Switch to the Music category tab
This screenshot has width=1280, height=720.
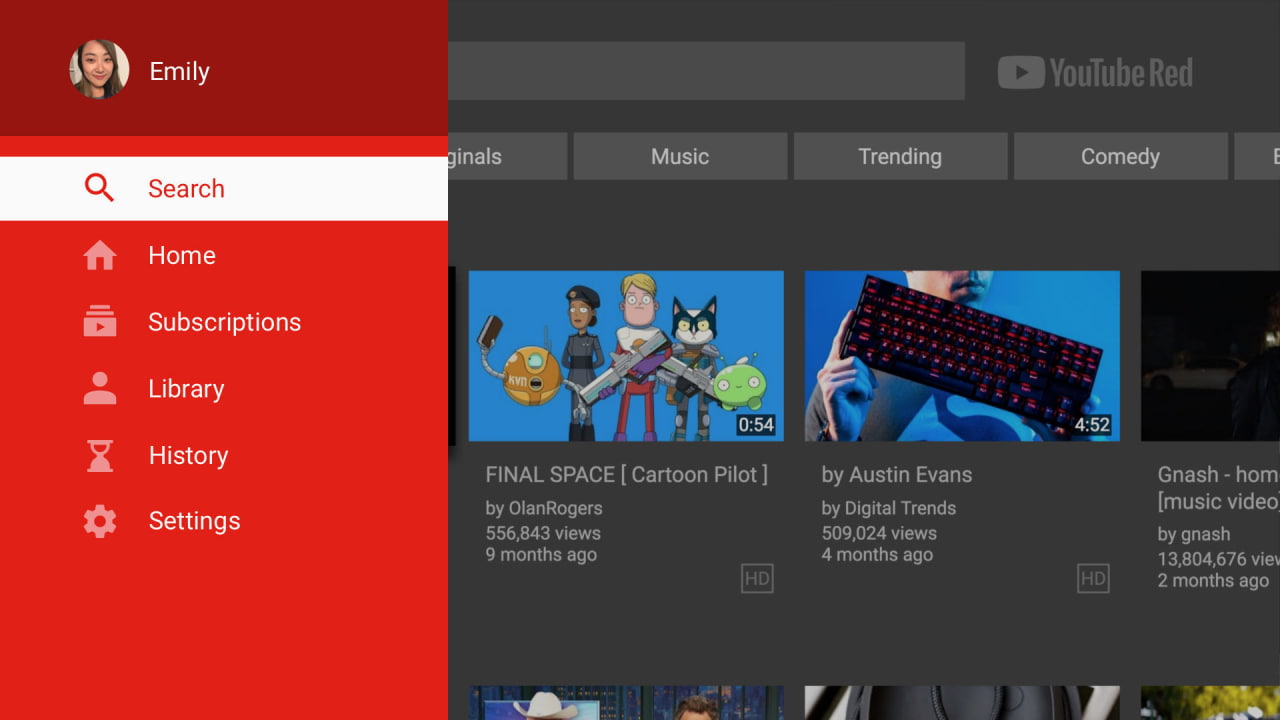tap(680, 156)
